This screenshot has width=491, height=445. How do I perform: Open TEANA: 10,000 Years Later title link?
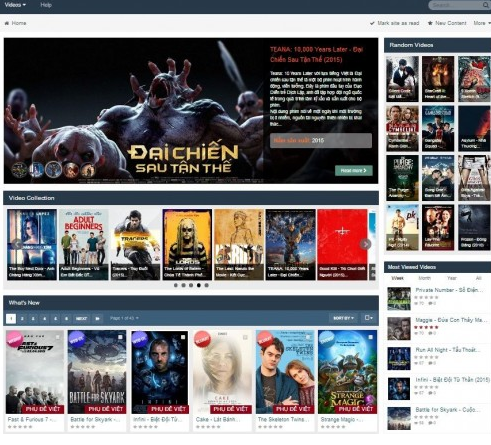(x=316, y=54)
